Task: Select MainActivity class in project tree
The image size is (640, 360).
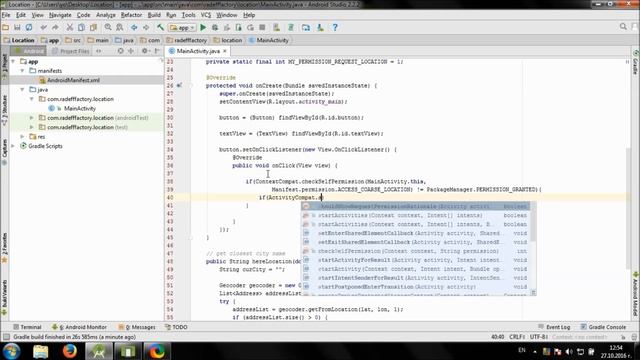Action: [x=80, y=108]
